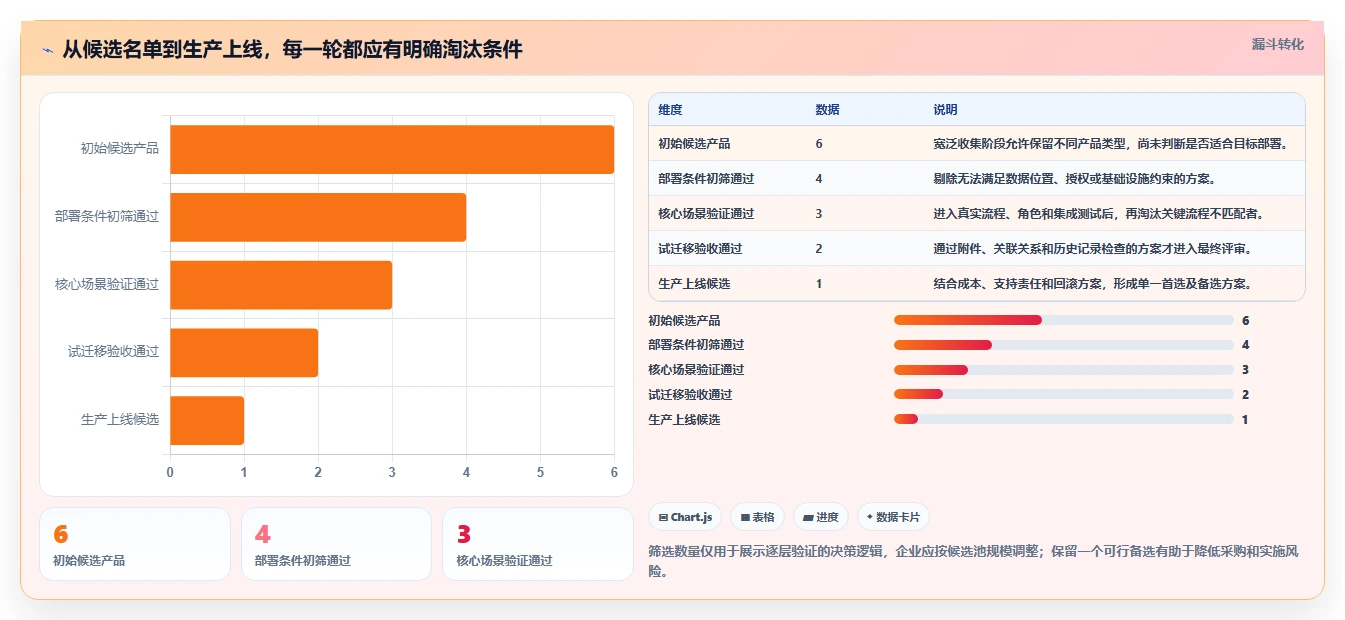Viewport: 1345px width, 620px height.
Task: Select the 表格 chip
Action: tap(758, 517)
